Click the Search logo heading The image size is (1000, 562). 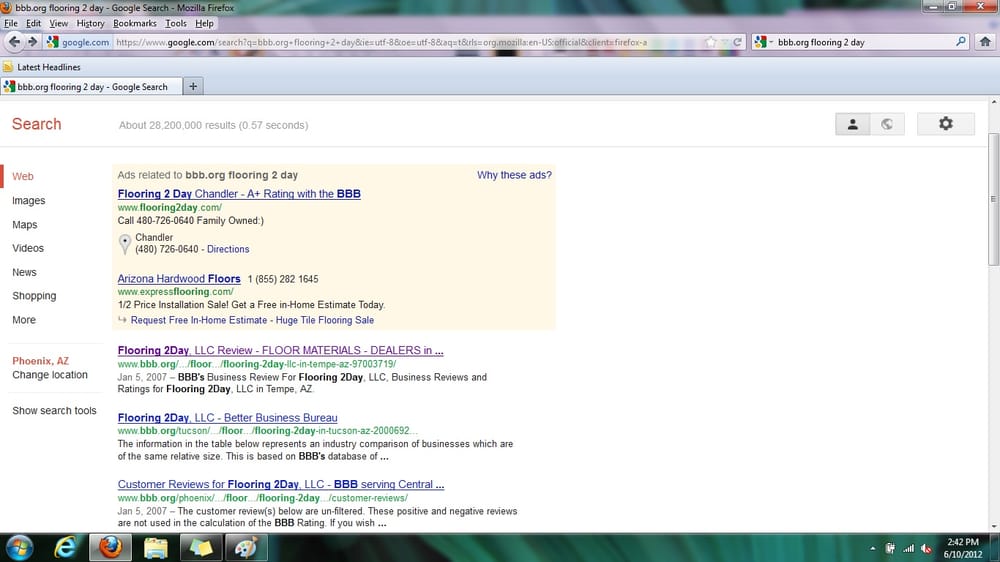(x=36, y=124)
